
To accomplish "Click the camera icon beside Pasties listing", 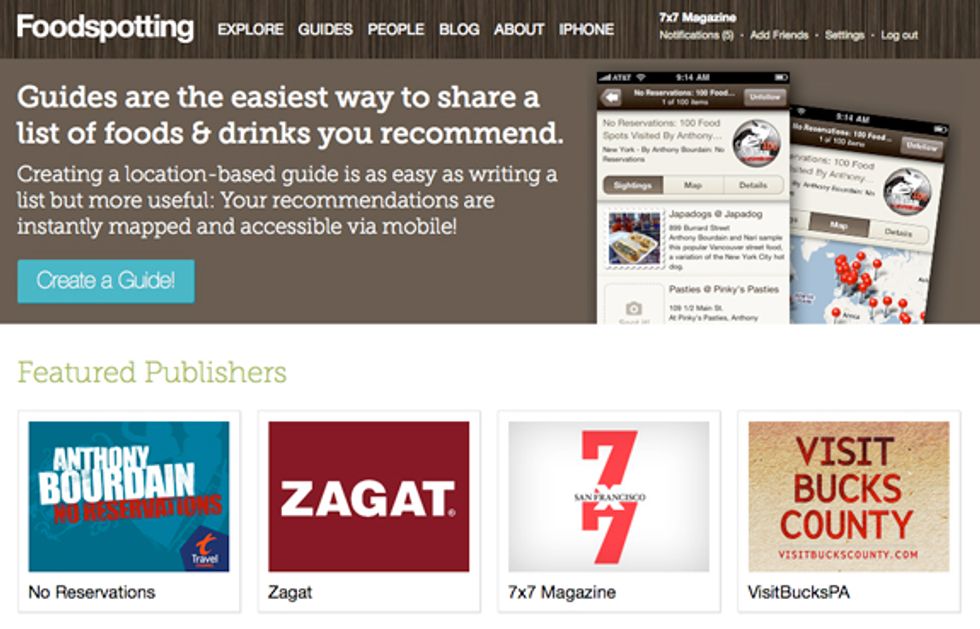I will (634, 308).
